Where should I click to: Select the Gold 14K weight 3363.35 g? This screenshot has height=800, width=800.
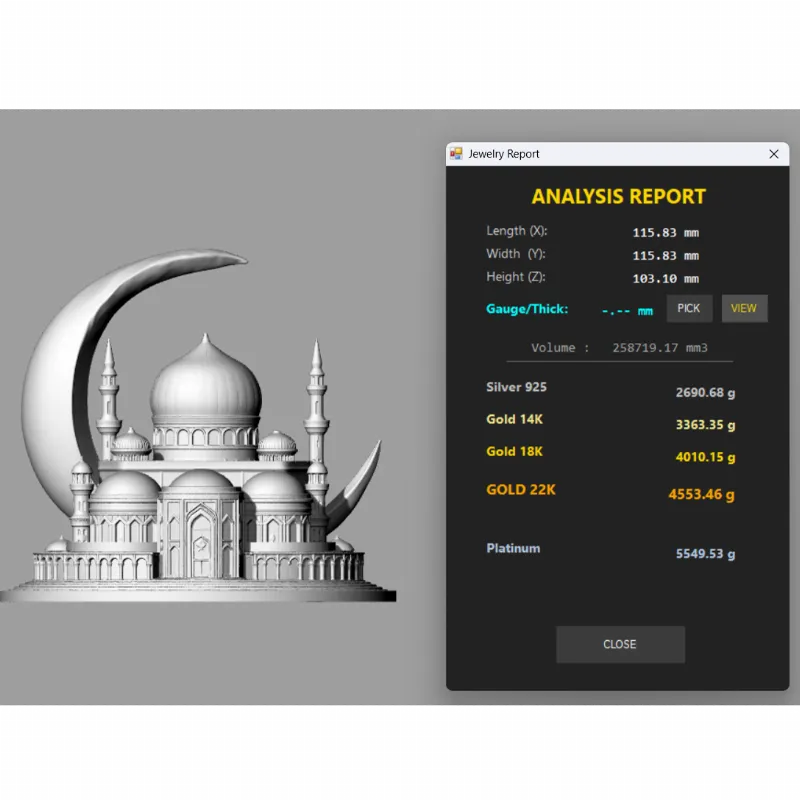(x=705, y=425)
